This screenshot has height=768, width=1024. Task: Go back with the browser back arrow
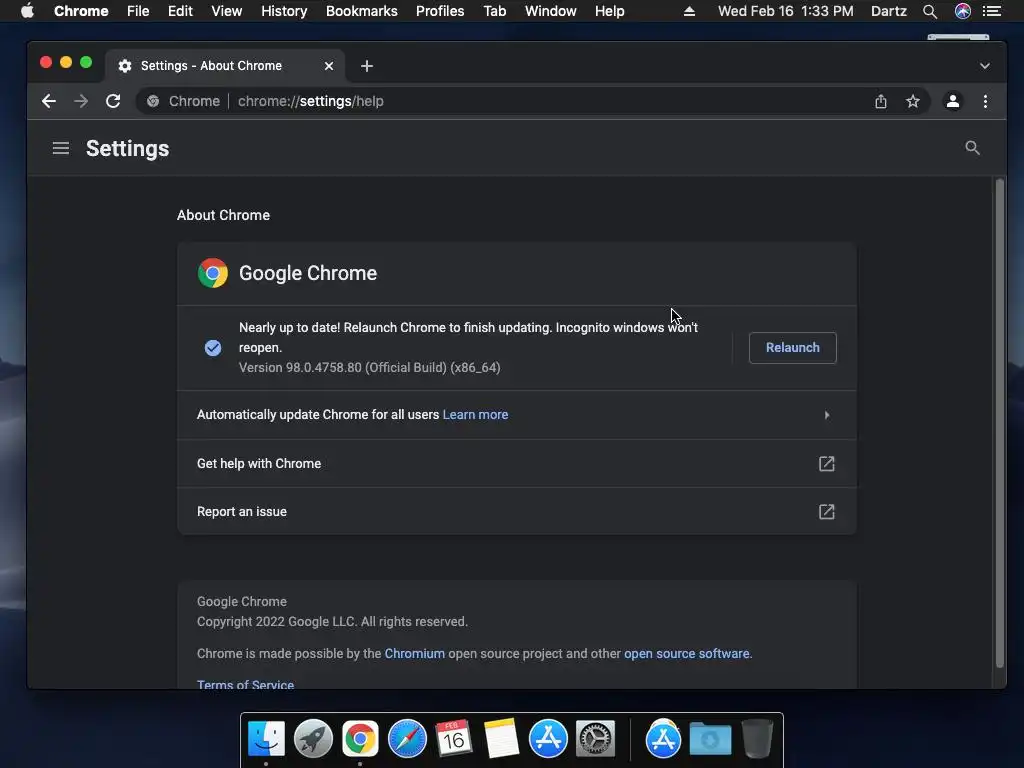tap(49, 101)
